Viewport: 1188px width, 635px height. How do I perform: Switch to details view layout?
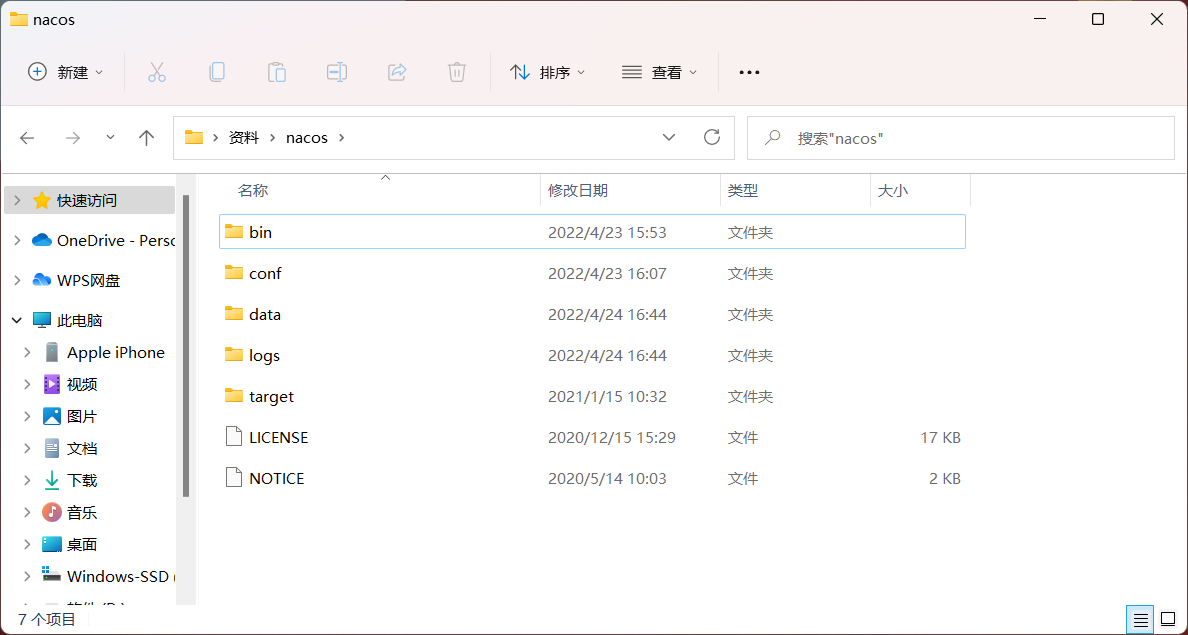pos(1140,620)
